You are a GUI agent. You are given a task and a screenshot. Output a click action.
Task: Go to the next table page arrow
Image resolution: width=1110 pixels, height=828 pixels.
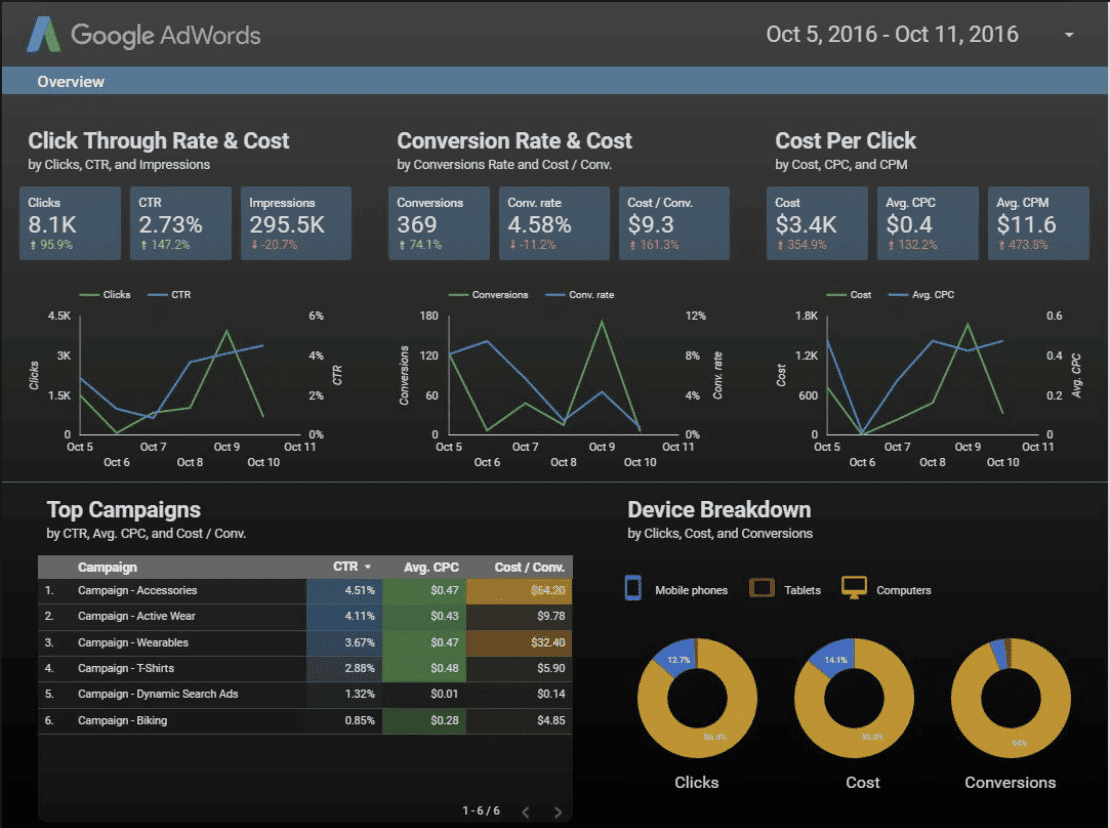click(x=558, y=812)
